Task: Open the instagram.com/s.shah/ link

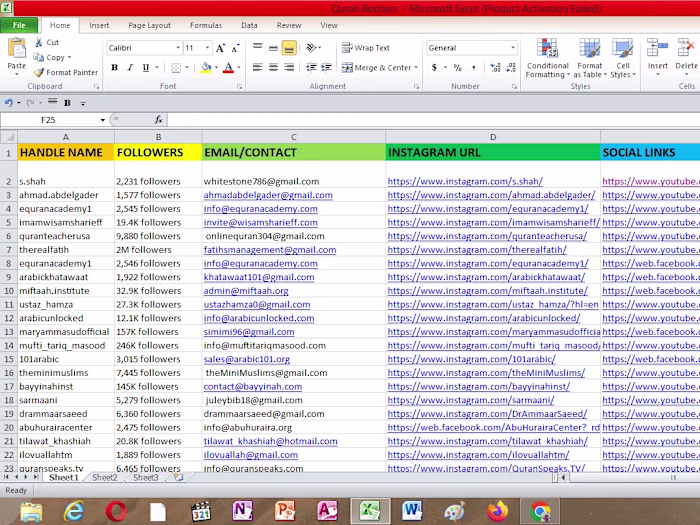Action: [465, 181]
